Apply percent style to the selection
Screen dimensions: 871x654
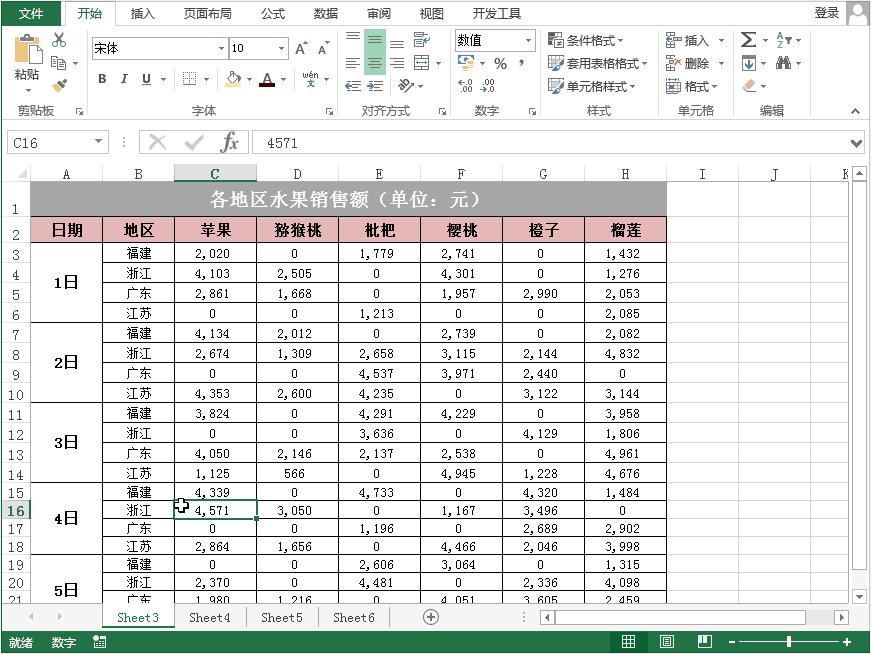[500, 62]
